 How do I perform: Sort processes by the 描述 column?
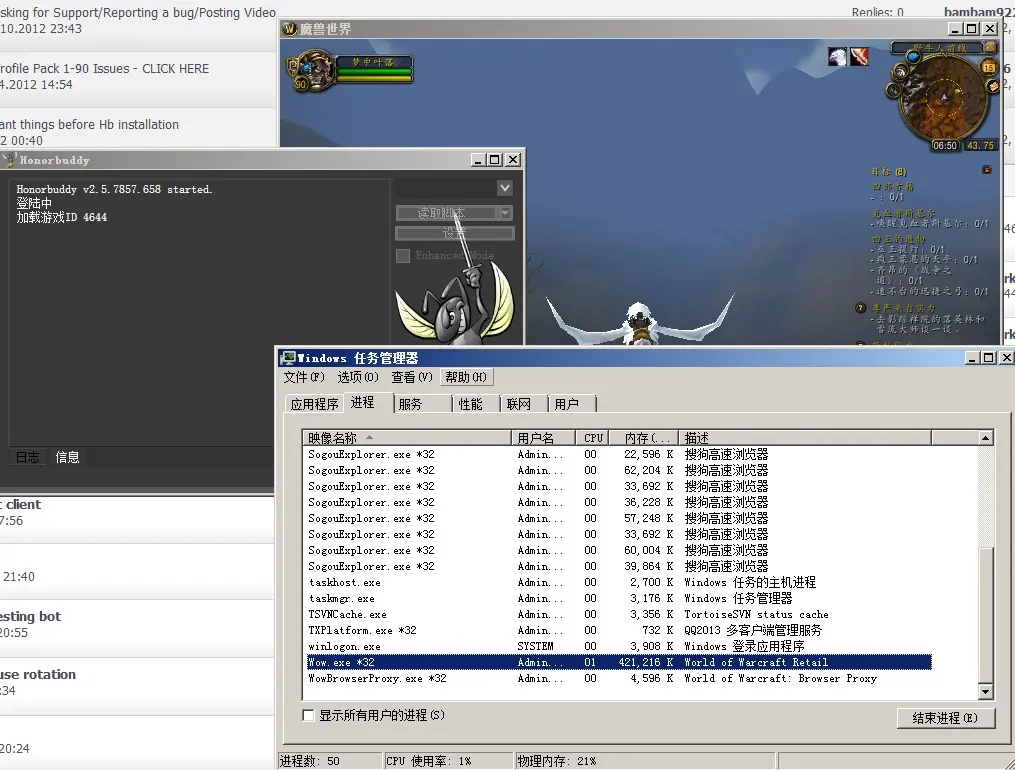point(805,438)
